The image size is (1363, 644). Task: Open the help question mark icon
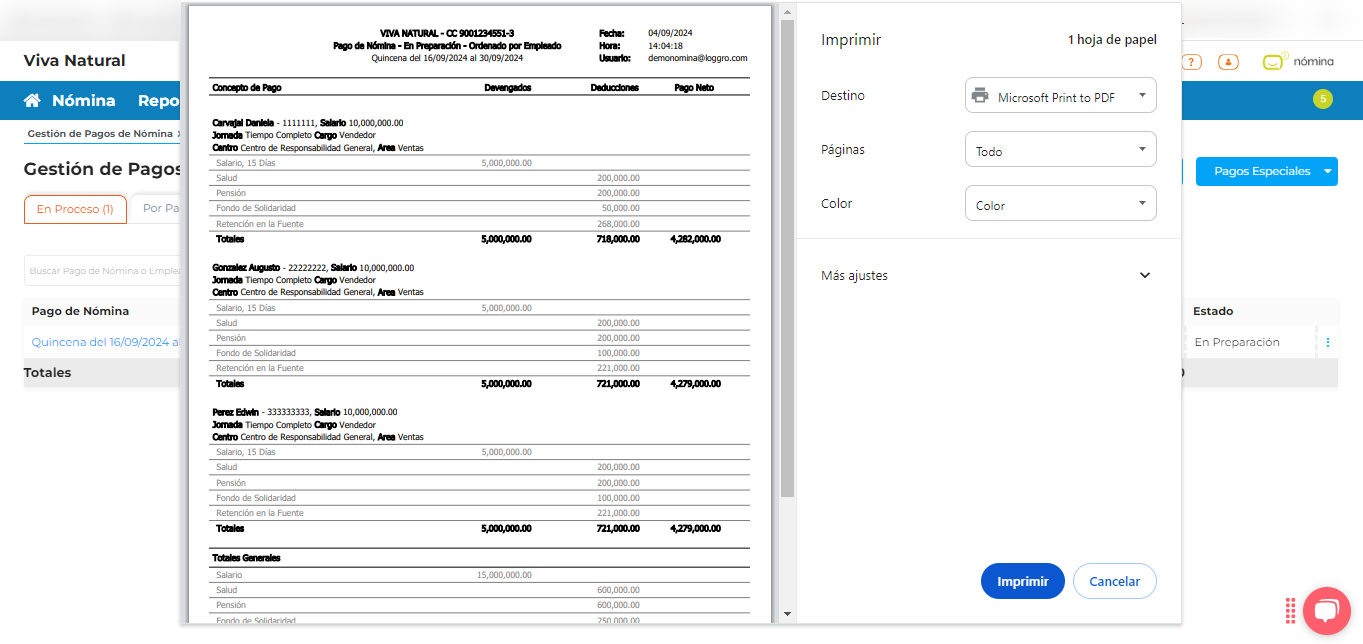(1191, 62)
